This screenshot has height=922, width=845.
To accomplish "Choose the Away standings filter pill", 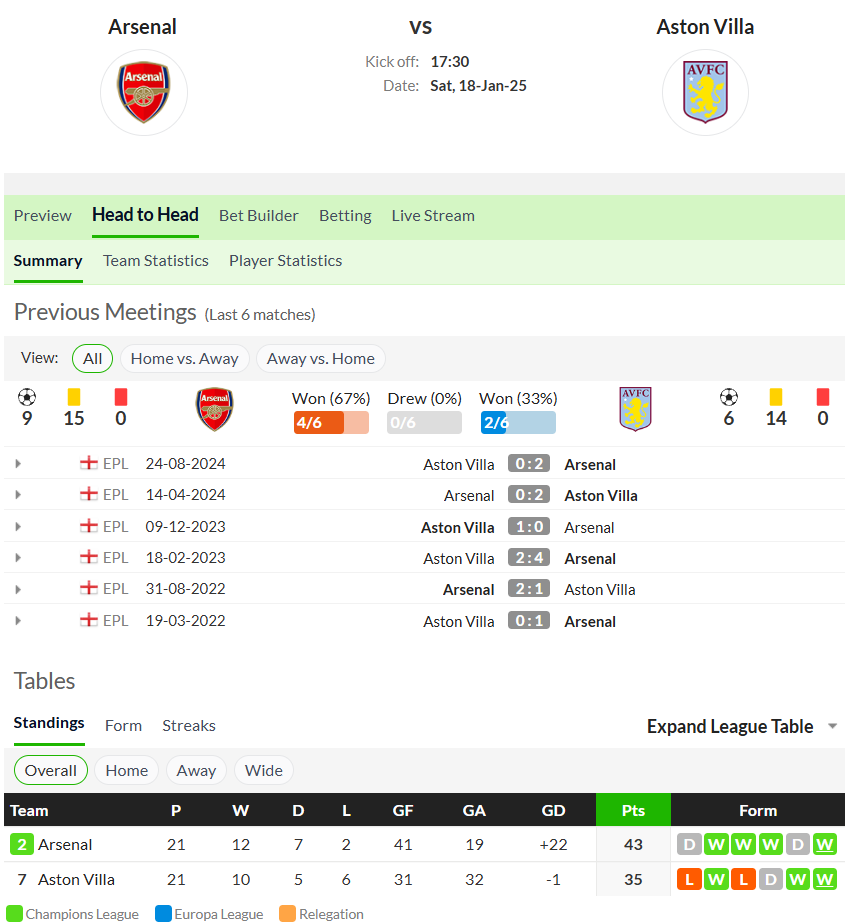I will pos(196,770).
